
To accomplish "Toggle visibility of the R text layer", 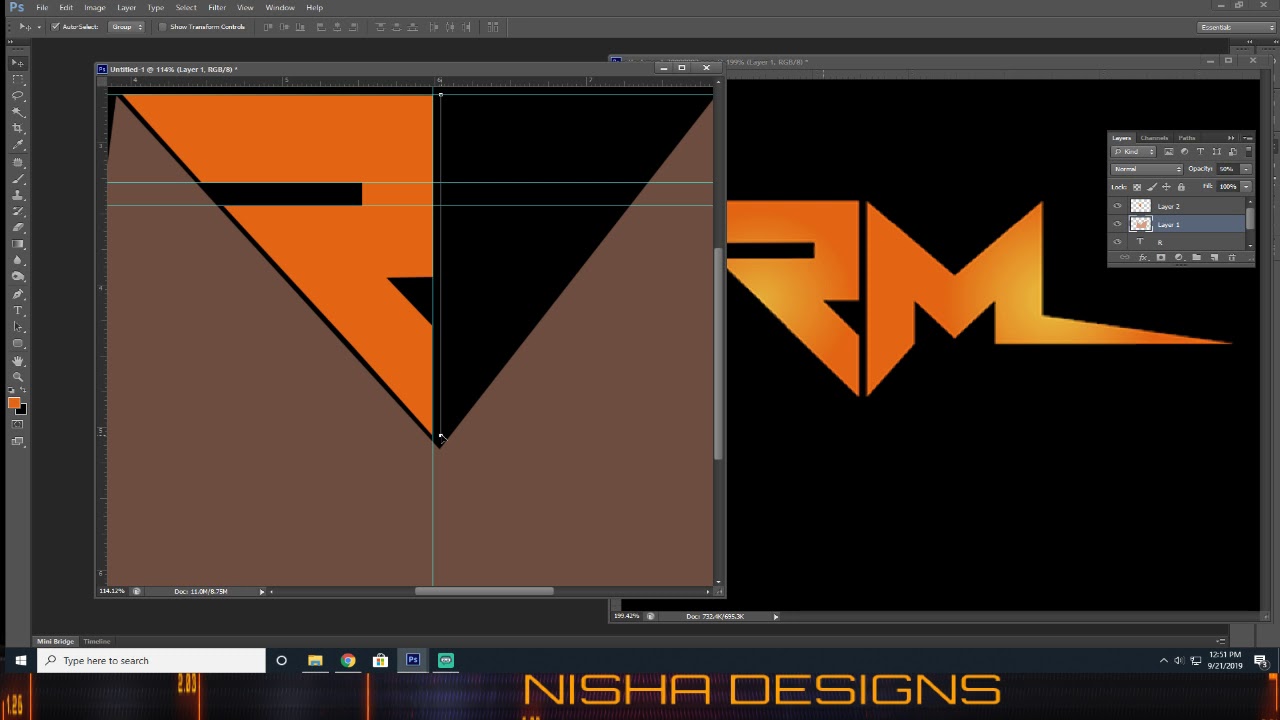I will [1117, 242].
